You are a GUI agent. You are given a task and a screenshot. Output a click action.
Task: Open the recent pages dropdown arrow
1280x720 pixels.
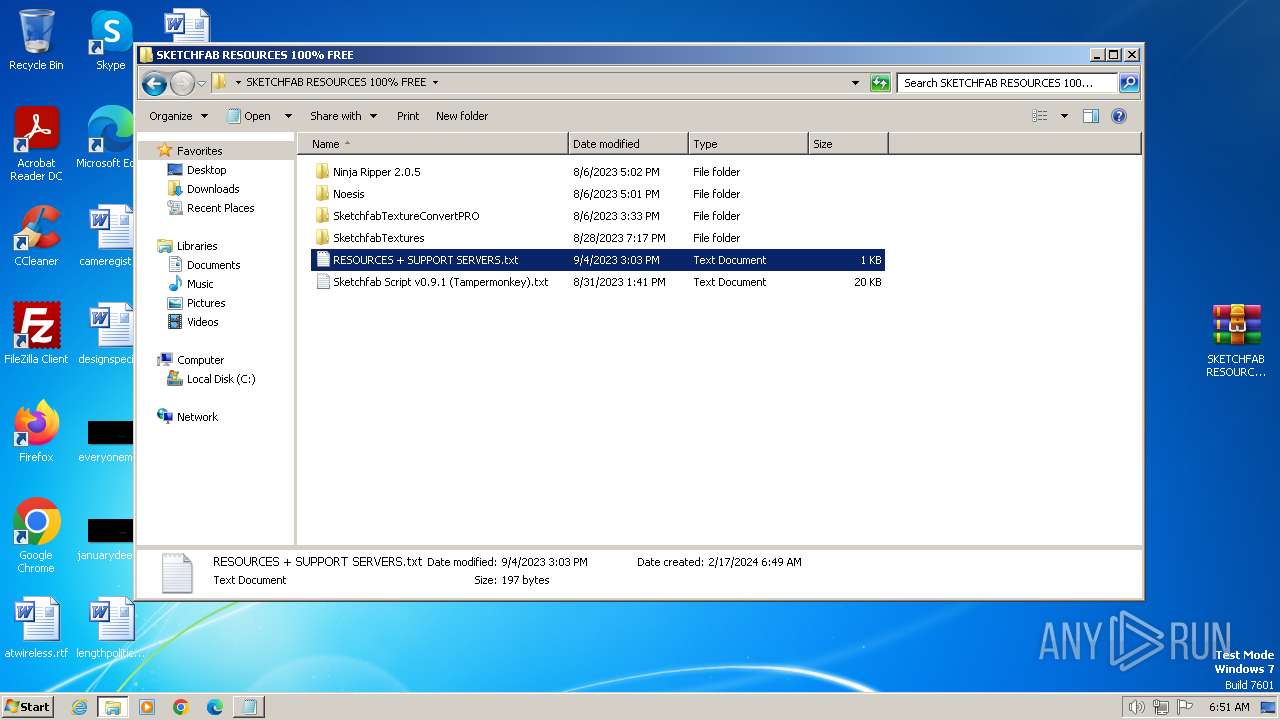tap(202, 83)
